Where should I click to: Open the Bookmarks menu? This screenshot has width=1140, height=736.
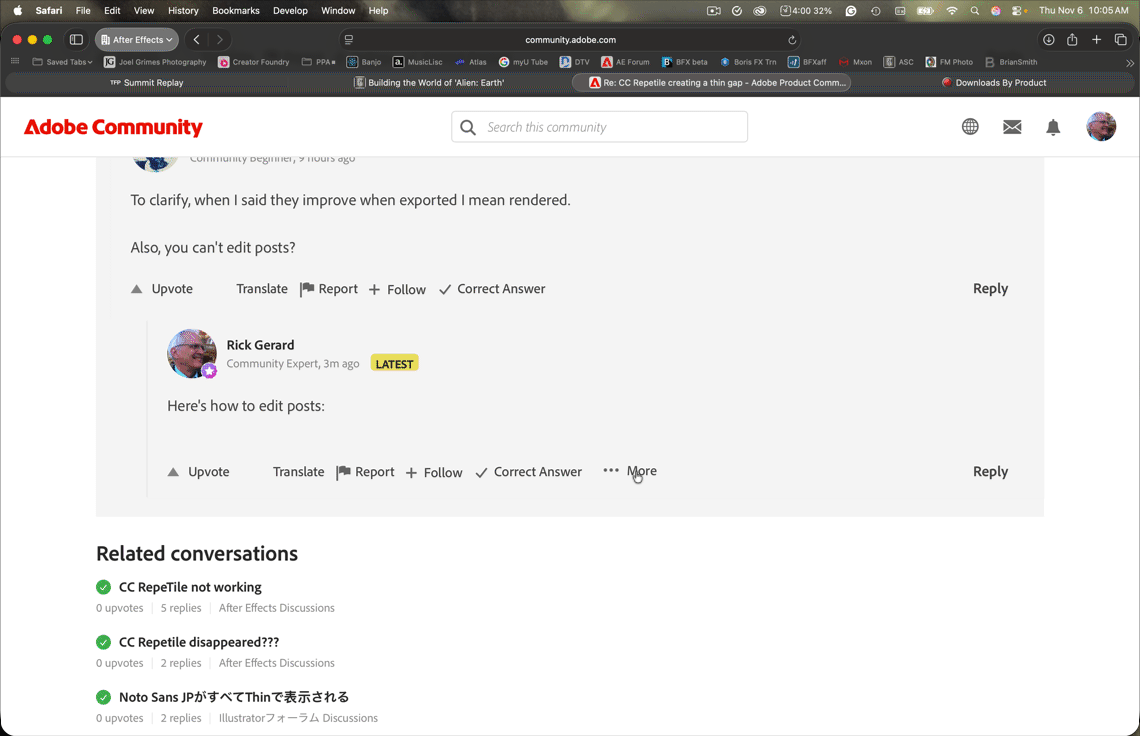pyautogui.click(x=236, y=10)
